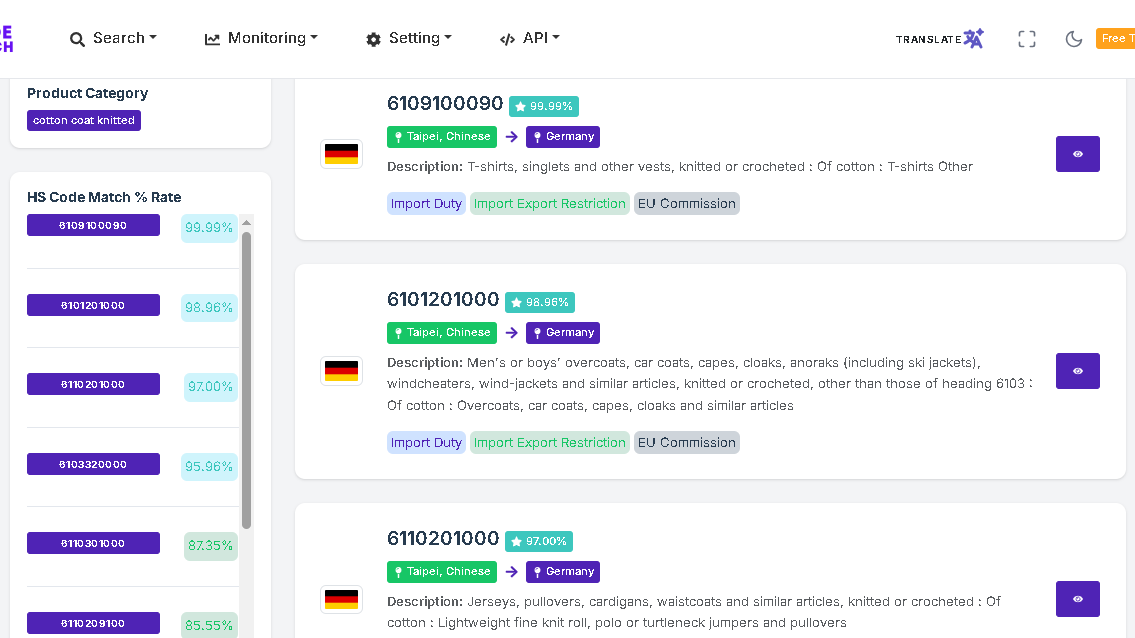Image resolution: width=1135 pixels, height=638 pixels.
Task: View details of HS code 6109100090 result
Action: pos(1077,154)
